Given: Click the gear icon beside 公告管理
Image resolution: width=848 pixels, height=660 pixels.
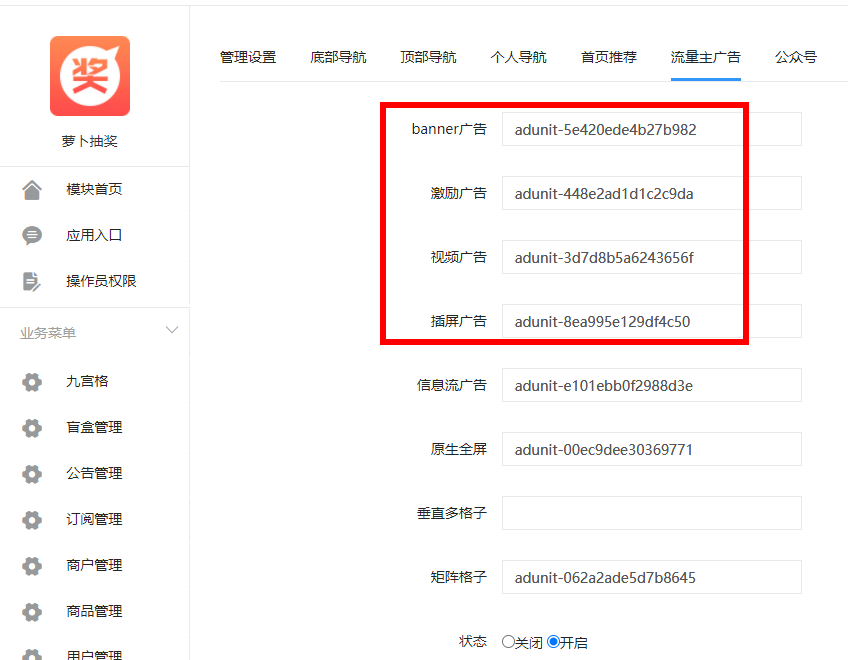Looking at the screenshot, I should 32,474.
